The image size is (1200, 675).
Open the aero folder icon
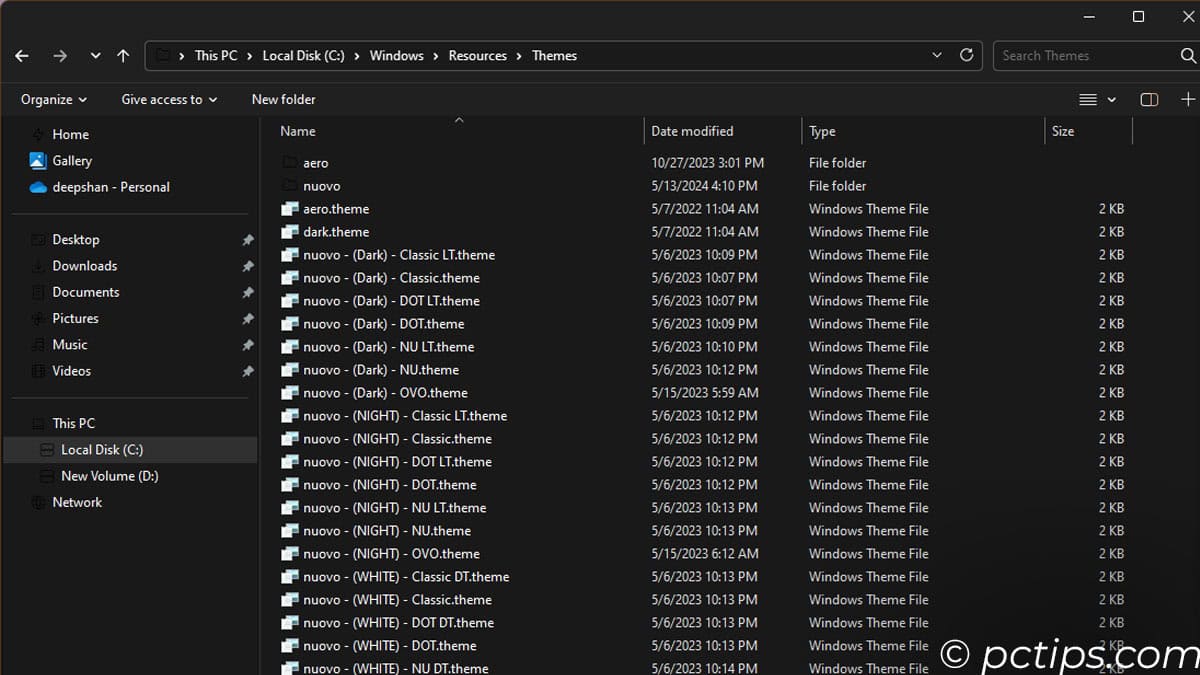(x=290, y=163)
